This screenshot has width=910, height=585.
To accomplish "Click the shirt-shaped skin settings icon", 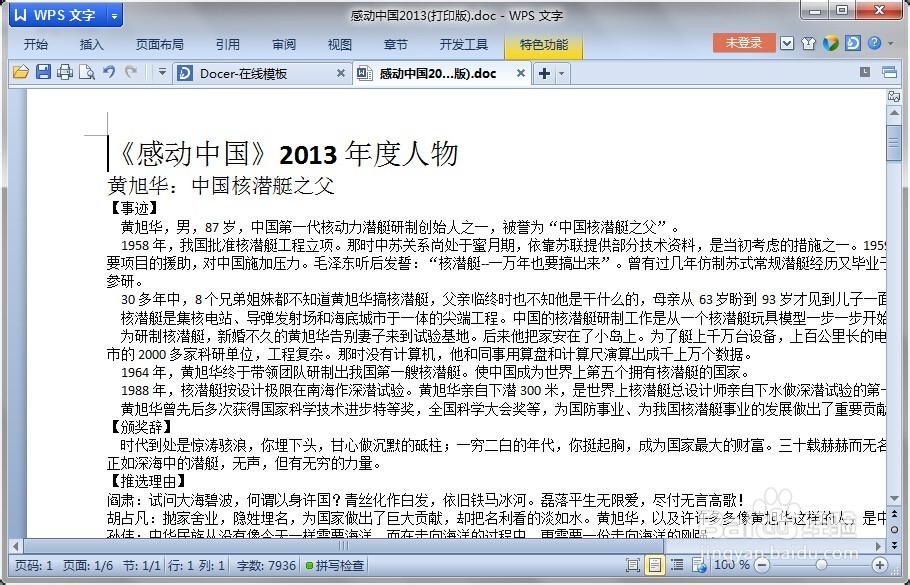I will click(x=807, y=44).
